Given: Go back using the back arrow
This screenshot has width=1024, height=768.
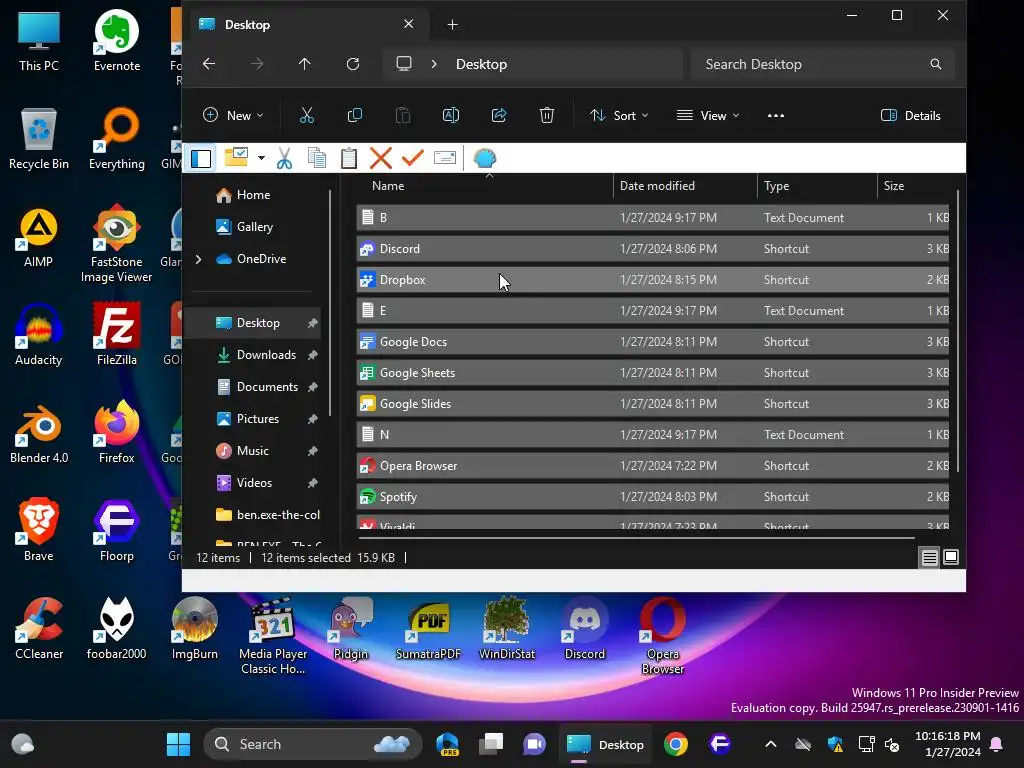Looking at the screenshot, I should tap(209, 64).
